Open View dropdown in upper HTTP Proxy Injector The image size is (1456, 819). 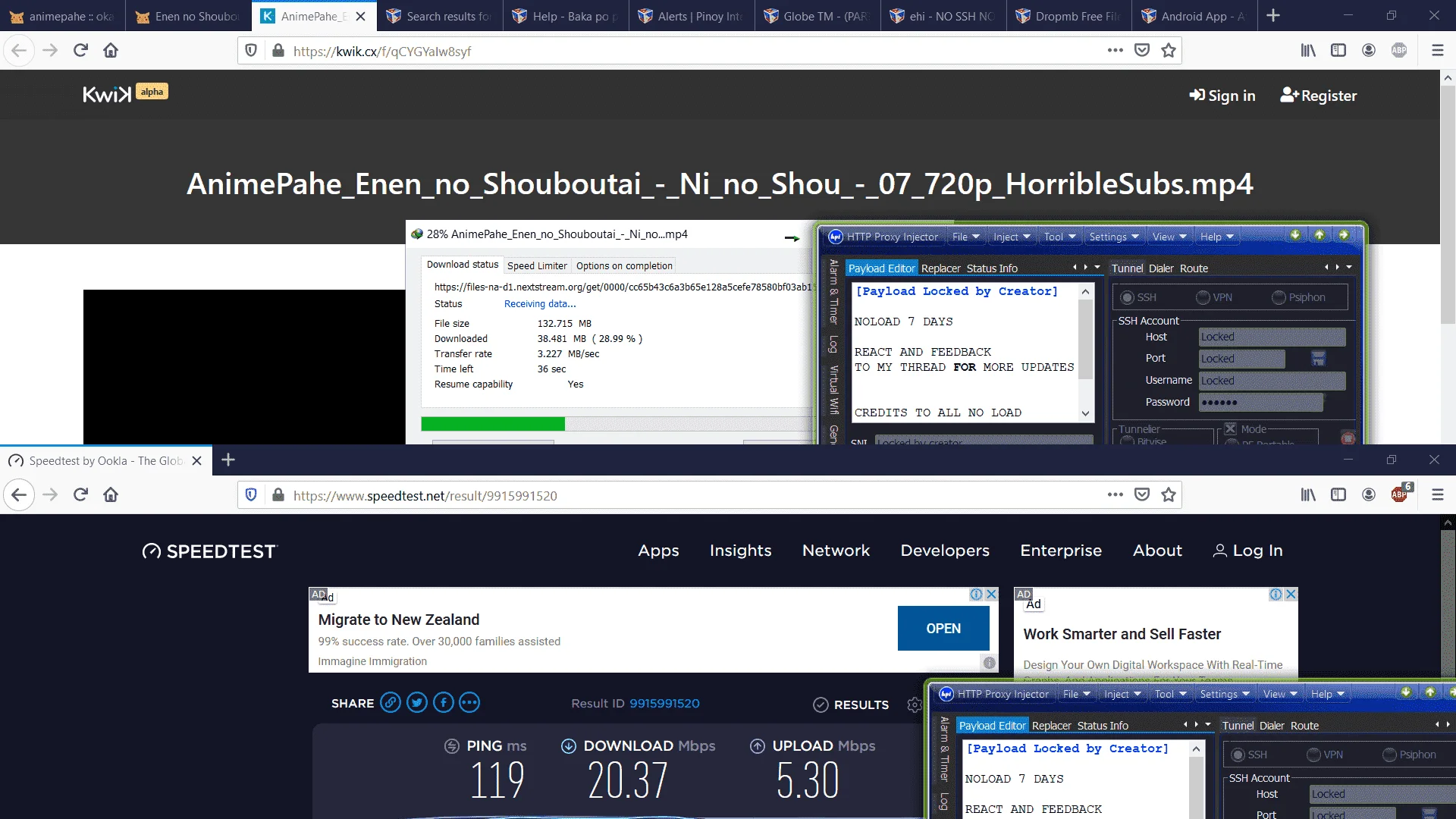coord(1169,237)
